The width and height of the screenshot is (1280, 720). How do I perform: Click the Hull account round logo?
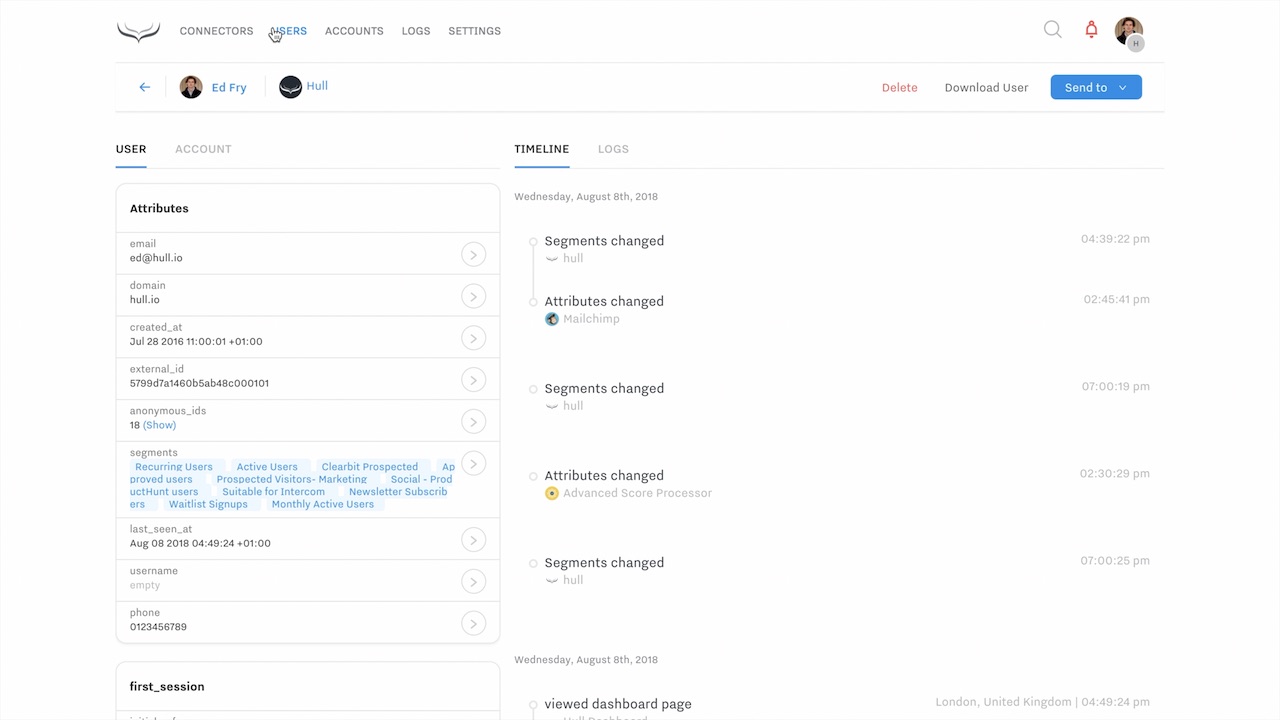point(290,87)
